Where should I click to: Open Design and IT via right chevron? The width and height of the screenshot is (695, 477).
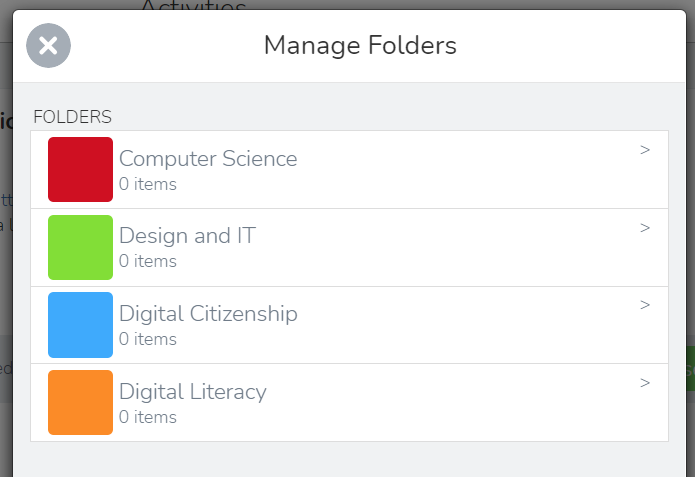pos(645,228)
